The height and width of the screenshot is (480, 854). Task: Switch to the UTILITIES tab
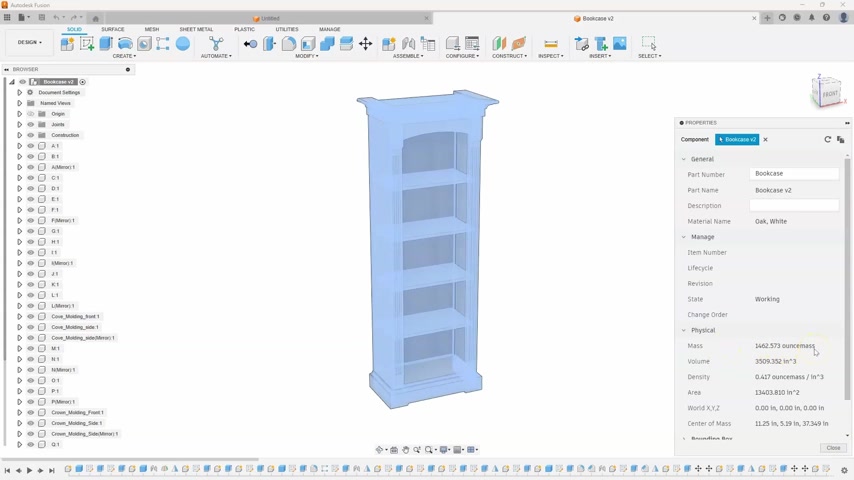287,29
